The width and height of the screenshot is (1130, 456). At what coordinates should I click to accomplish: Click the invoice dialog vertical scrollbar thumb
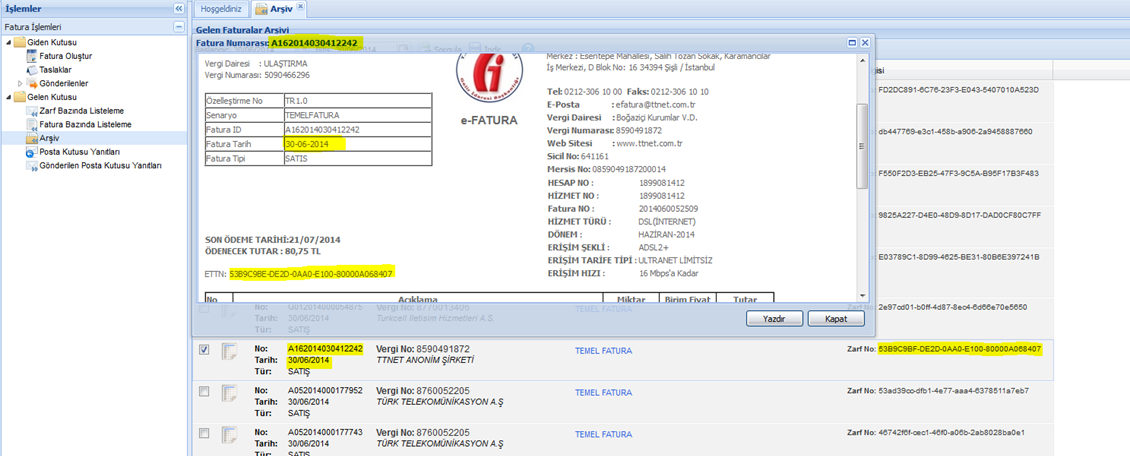coord(863,145)
